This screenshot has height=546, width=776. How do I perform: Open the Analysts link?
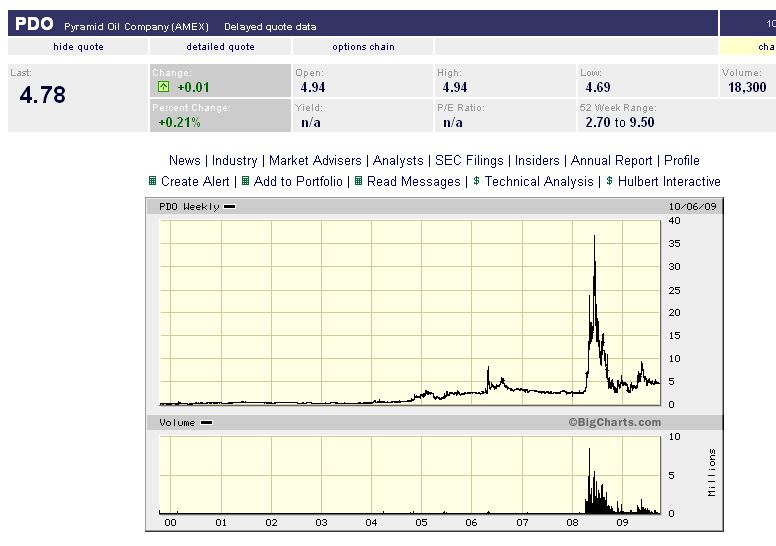point(398,160)
